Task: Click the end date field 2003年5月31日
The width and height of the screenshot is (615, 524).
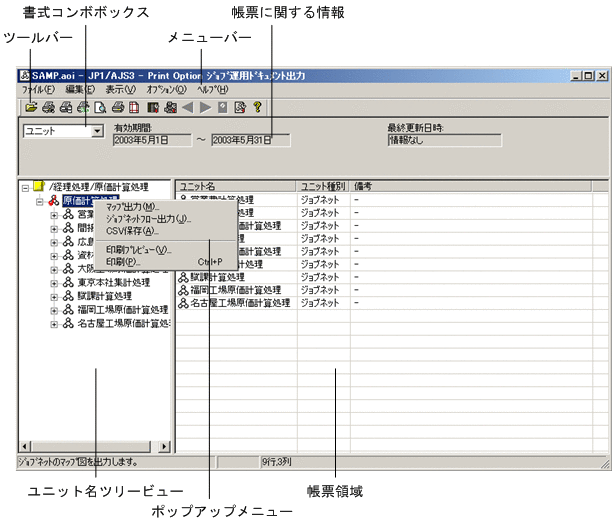Action: (251, 140)
